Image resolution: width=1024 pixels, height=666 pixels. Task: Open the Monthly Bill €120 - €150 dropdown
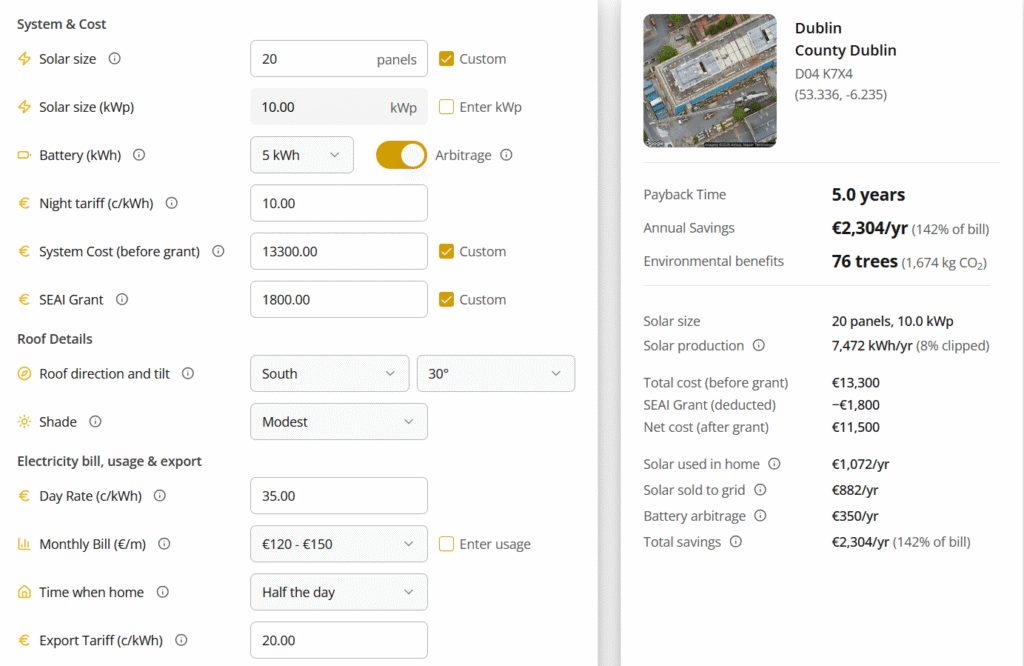[338, 543]
